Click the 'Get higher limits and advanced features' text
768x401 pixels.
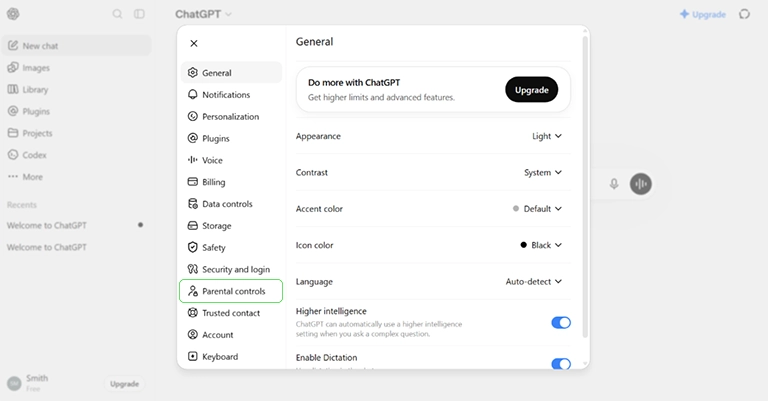coord(381,97)
